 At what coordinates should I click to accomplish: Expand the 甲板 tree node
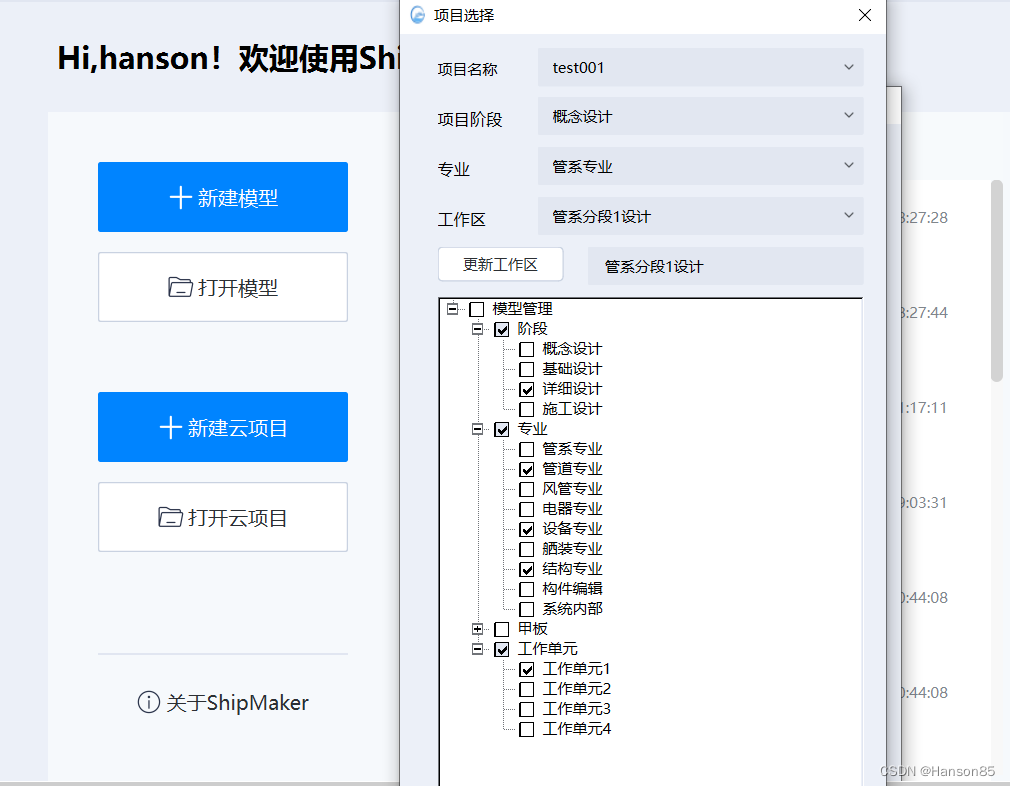(478, 629)
